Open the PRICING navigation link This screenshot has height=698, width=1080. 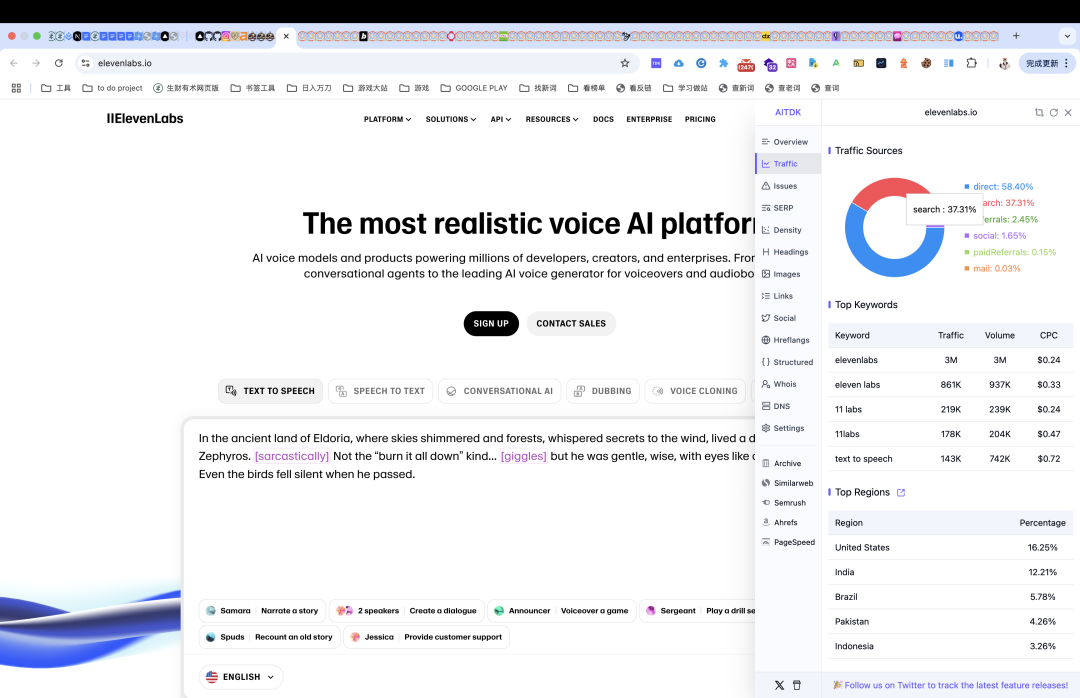tap(700, 120)
